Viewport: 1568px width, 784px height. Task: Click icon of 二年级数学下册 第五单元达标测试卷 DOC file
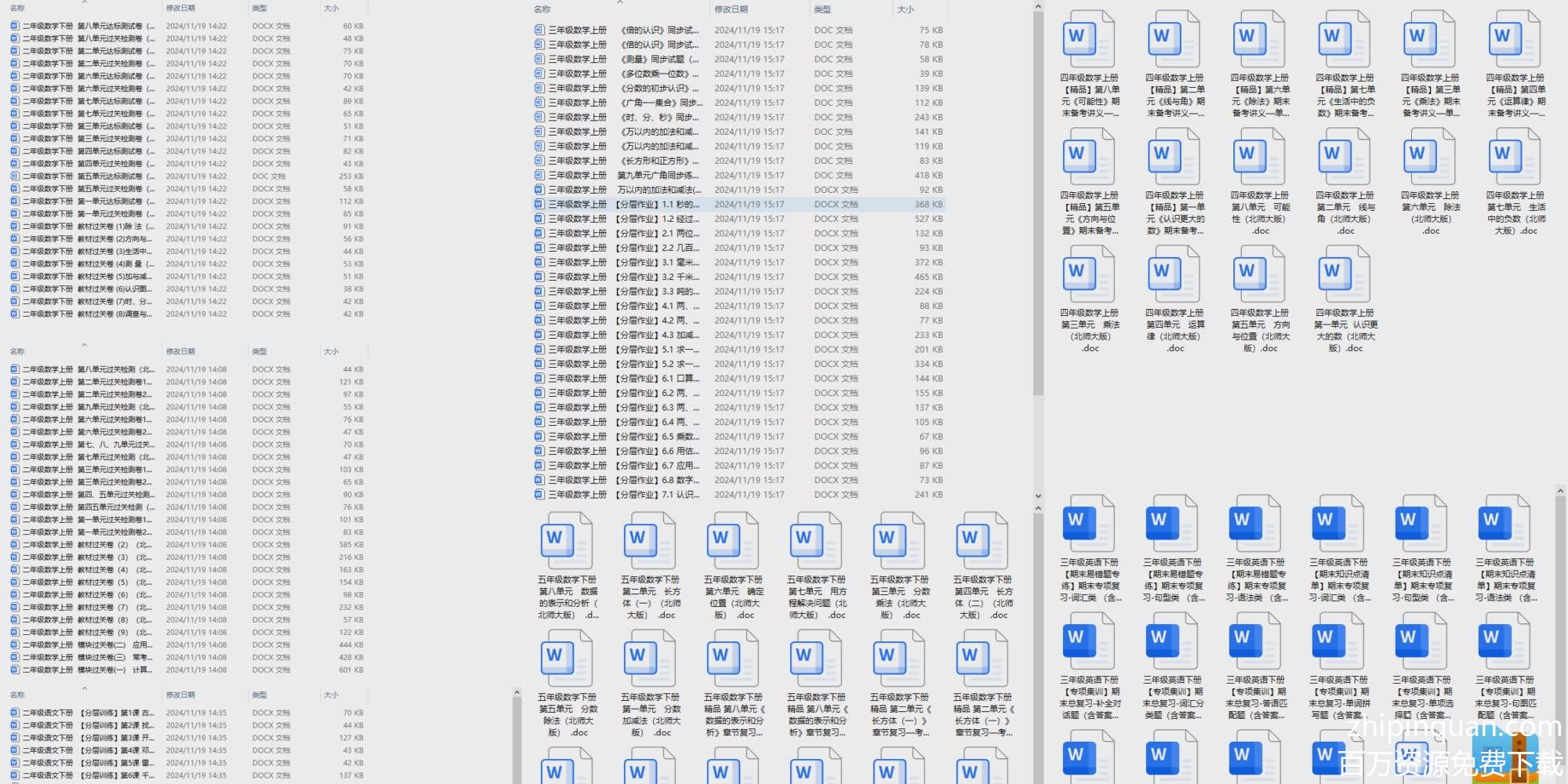(x=15, y=176)
